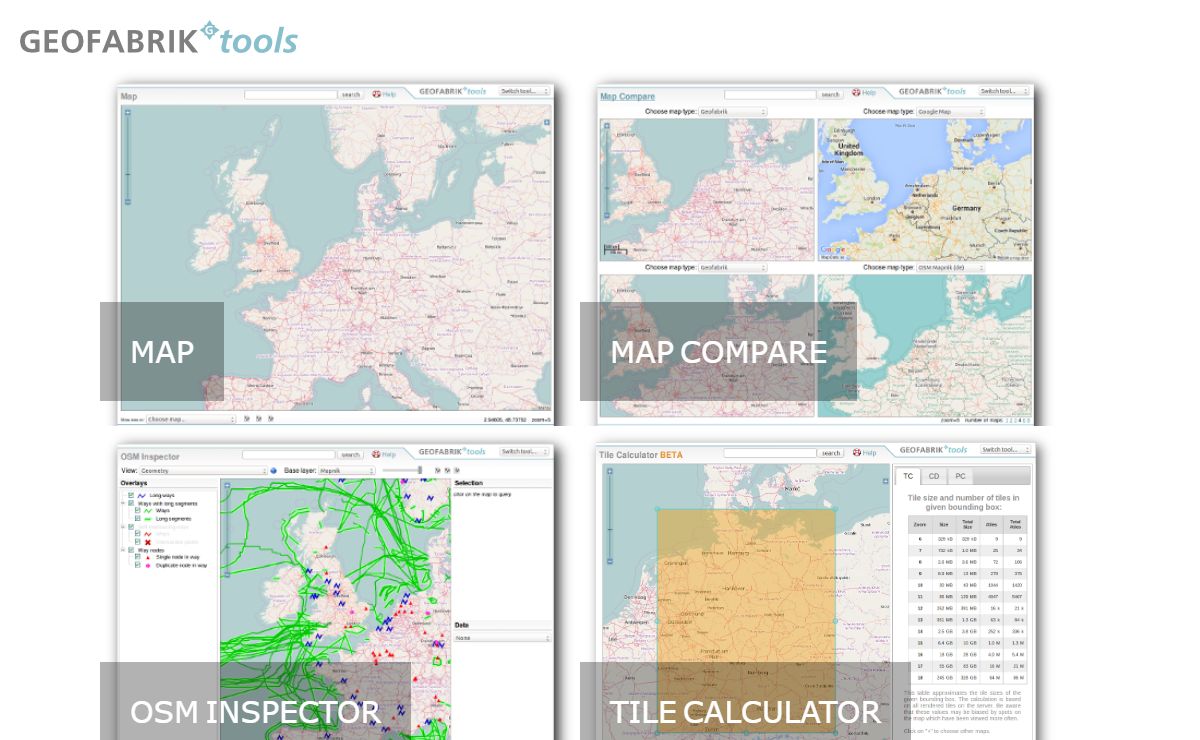Click the orange bounding box on Tile Calculator map
The width and height of the screenshot is (1200, 740).
(746, 620)
